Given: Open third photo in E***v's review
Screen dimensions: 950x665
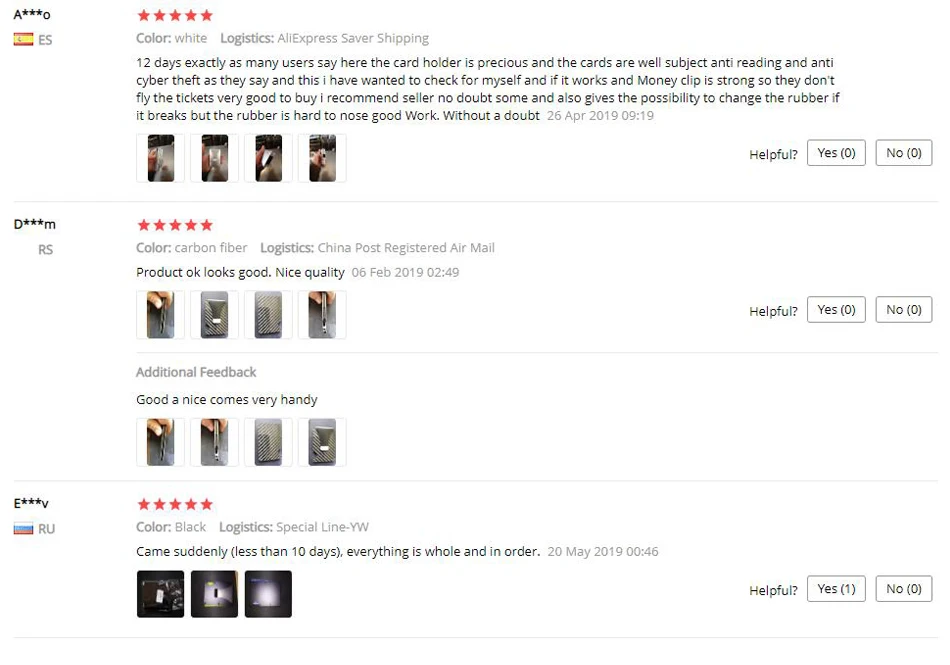Looking at the screenshot, I should tap(268, 594).
